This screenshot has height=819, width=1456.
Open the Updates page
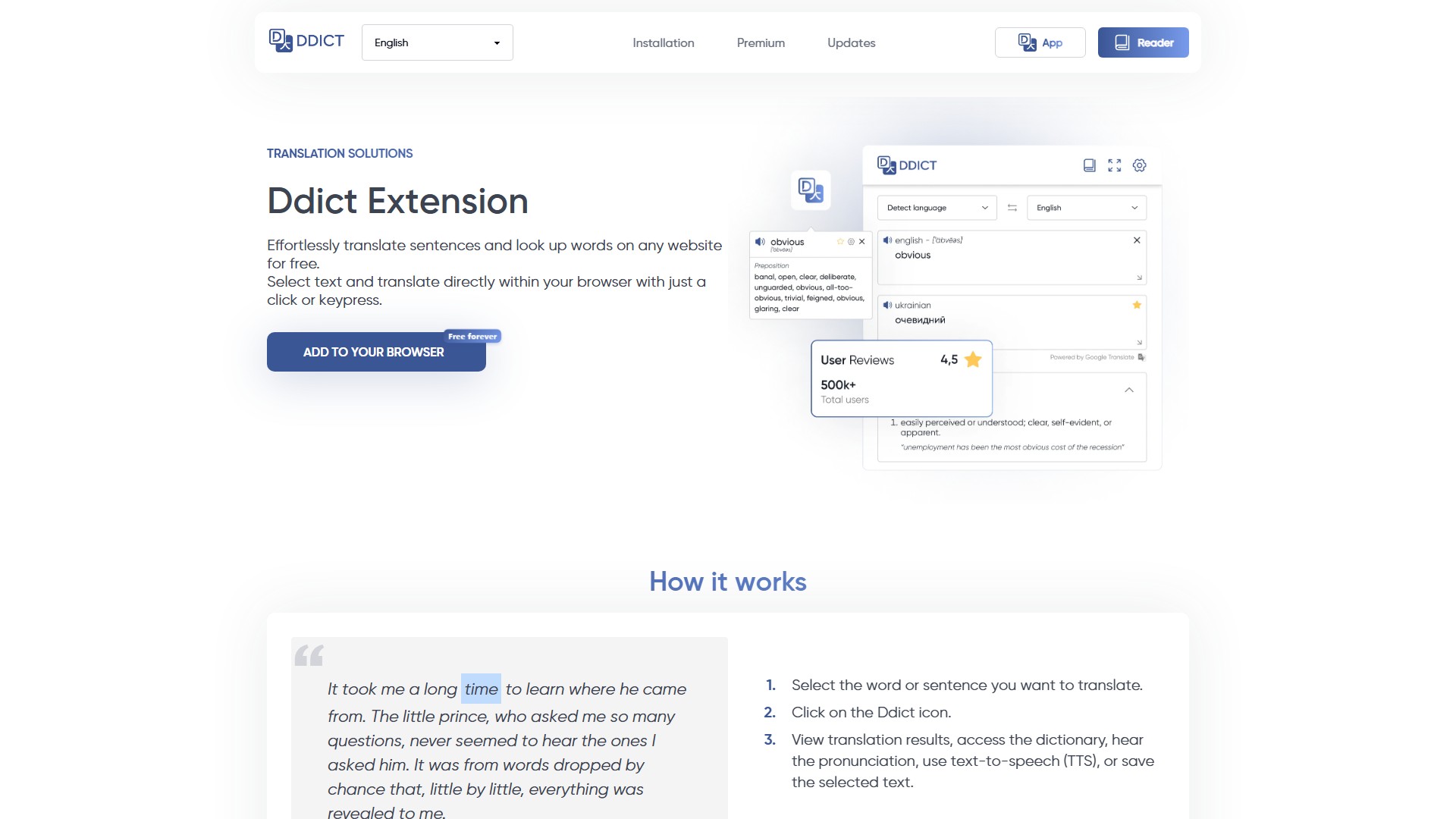tap(851, 42)
